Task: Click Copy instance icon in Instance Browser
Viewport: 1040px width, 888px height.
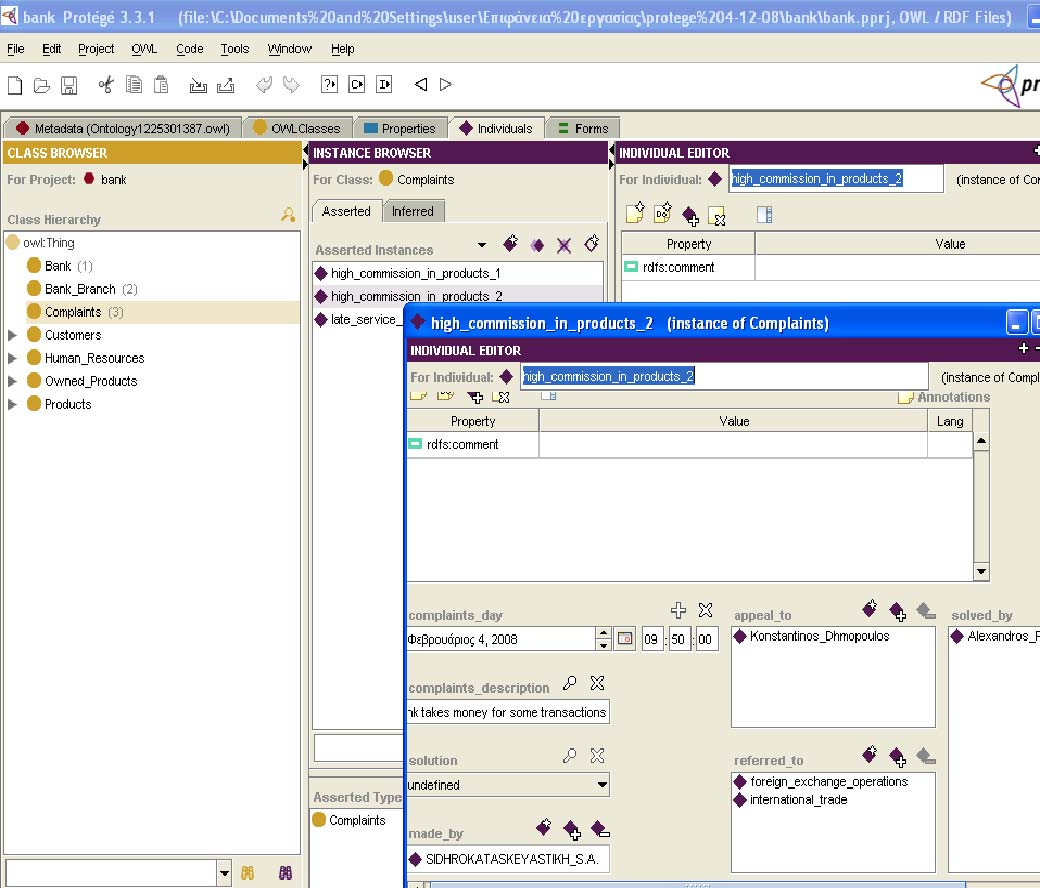Action: (537, 245)
